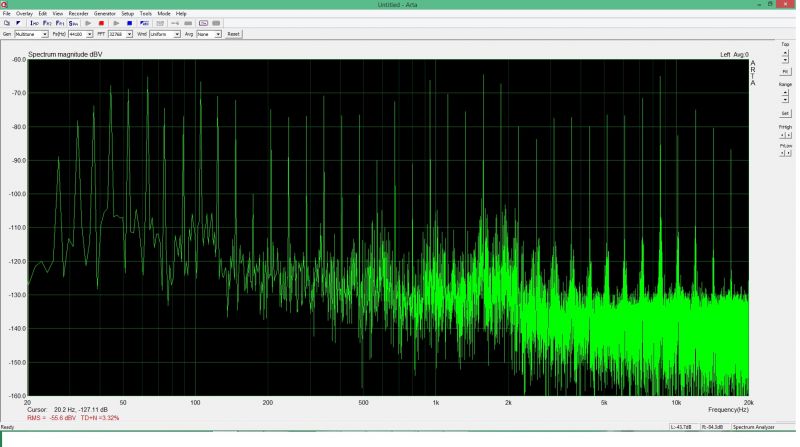Open the Generator menu
The image size is (800, 447).
click(105, 13)
